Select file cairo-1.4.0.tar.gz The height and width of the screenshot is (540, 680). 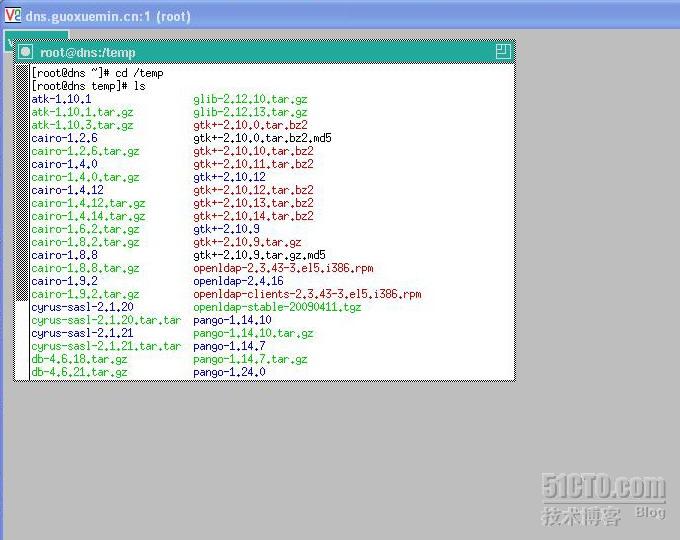85,177
